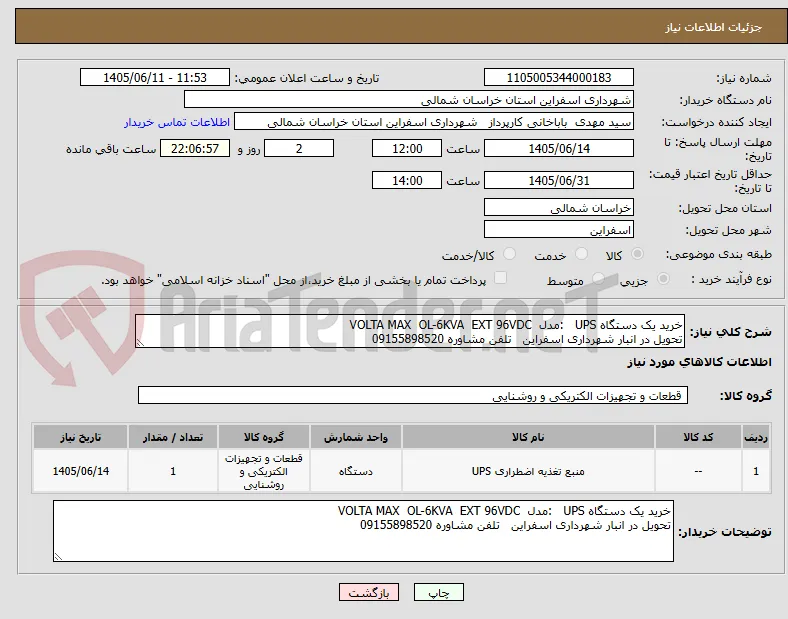
Task: Click the buyer organization name field
Action: [x=409, y=99]
